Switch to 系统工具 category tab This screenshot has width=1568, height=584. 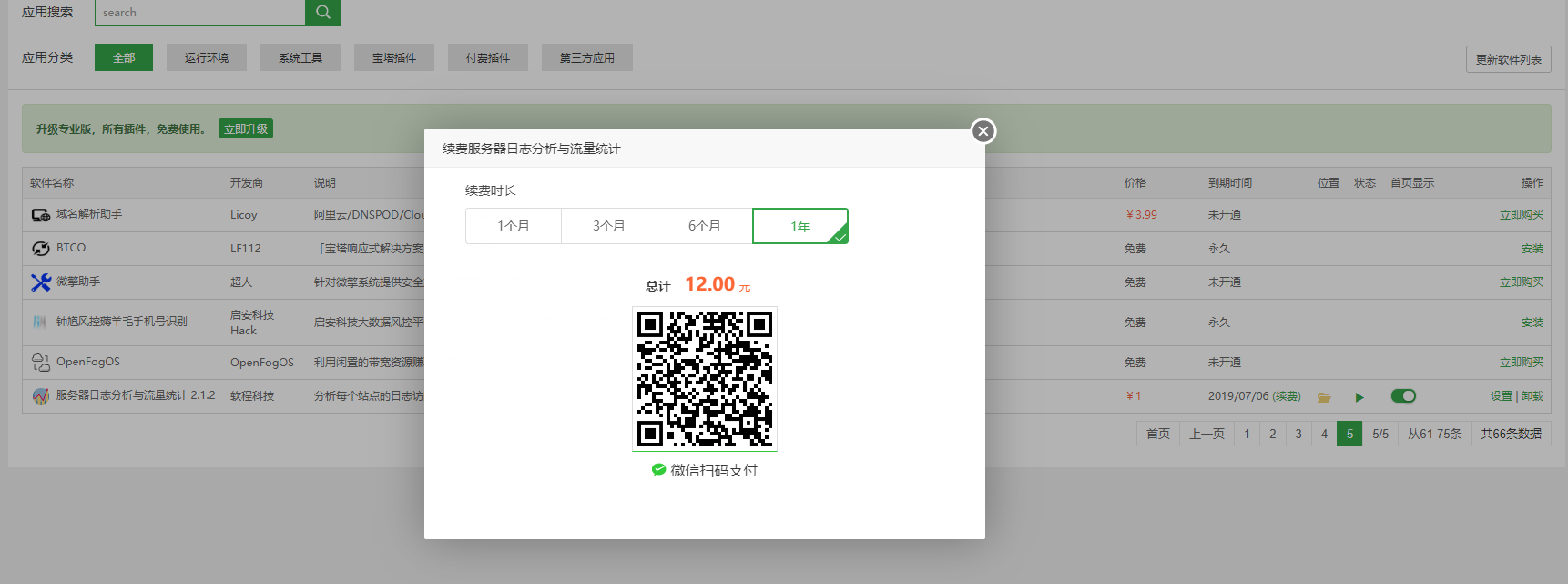[300, 57]
